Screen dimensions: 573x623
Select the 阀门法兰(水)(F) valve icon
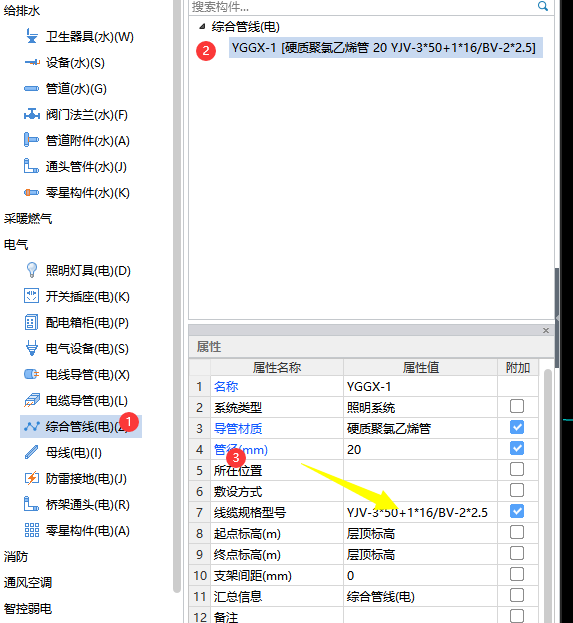(x=32, y=114)
